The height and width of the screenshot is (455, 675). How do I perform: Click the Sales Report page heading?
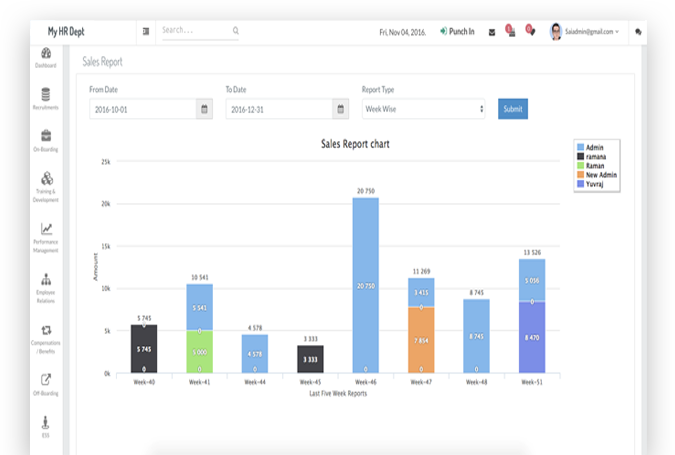coord(102,62)
